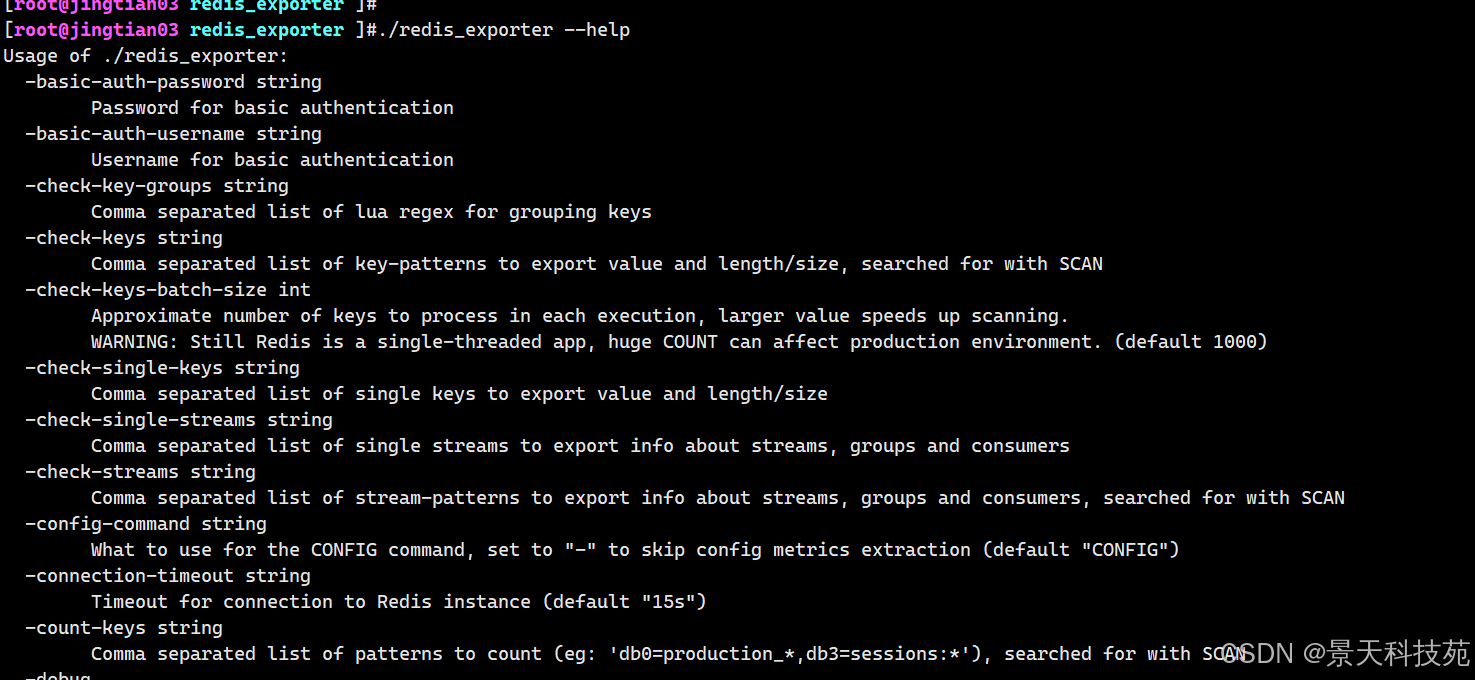Click the -check-streams string flag
Image resolution: width=1475 pixels, height=680 pixels.
141,472
